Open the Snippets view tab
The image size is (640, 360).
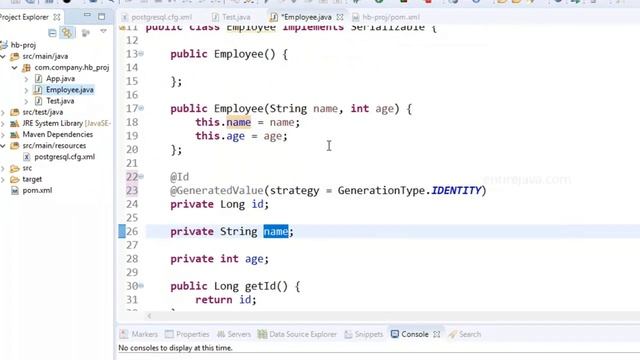tap(364, 334)
